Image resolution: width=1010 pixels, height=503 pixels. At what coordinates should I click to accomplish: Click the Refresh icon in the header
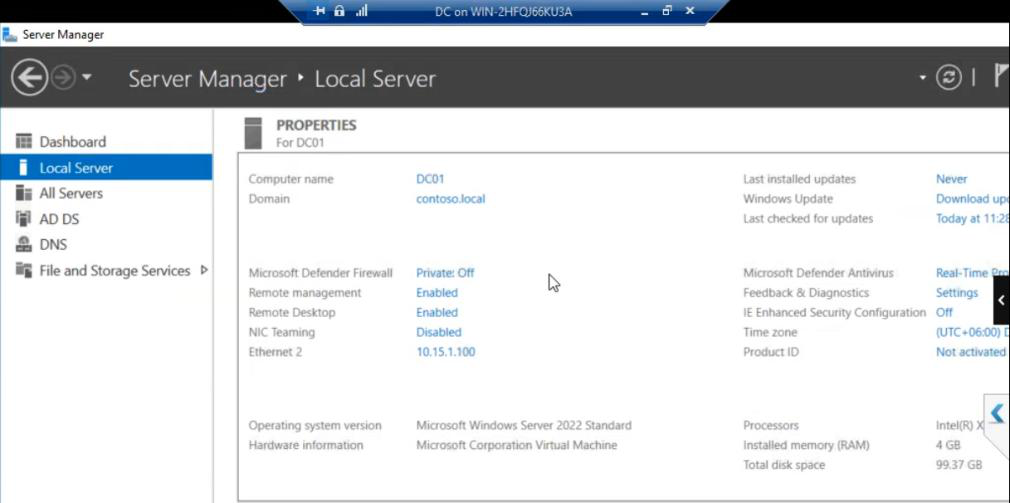click(x=948, y=78)
